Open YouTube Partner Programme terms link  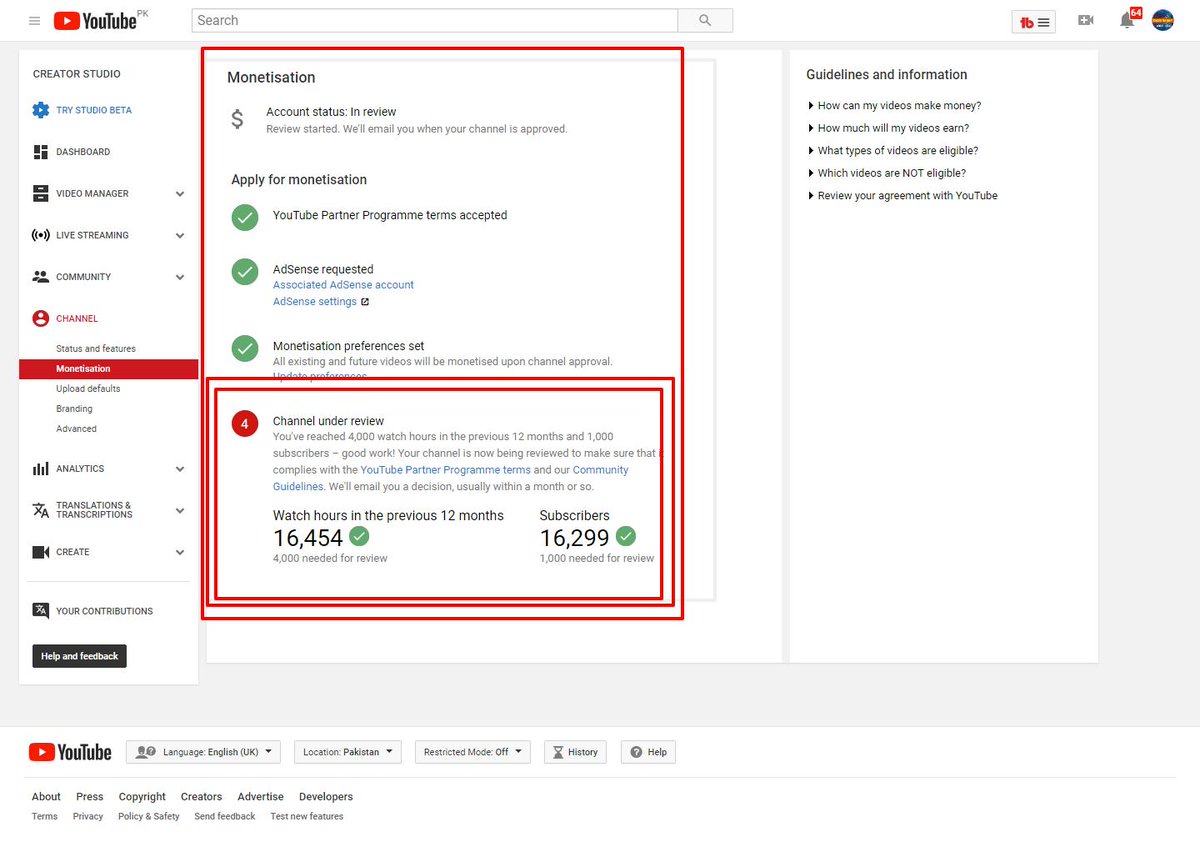446,470
